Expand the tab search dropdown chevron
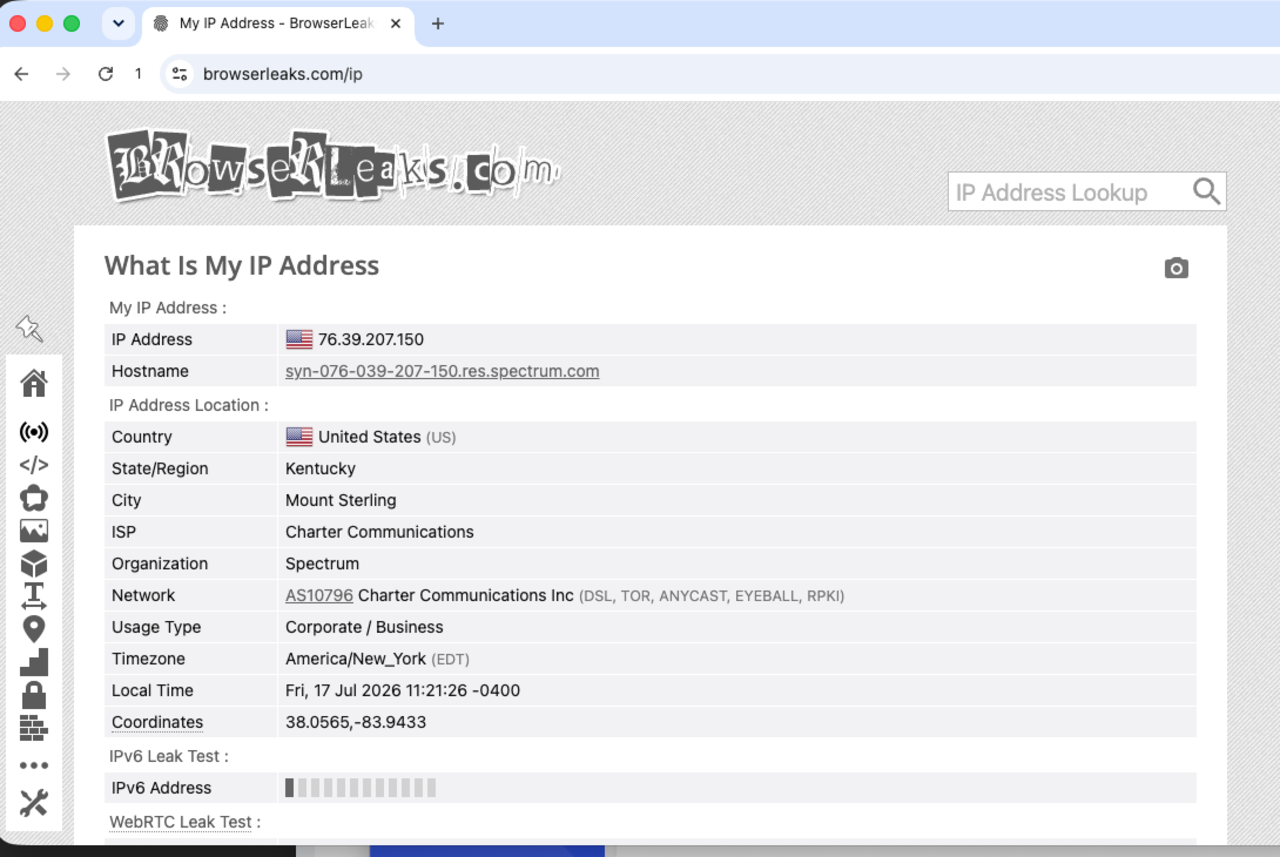The image size is (1280, 857). [118, 24]
